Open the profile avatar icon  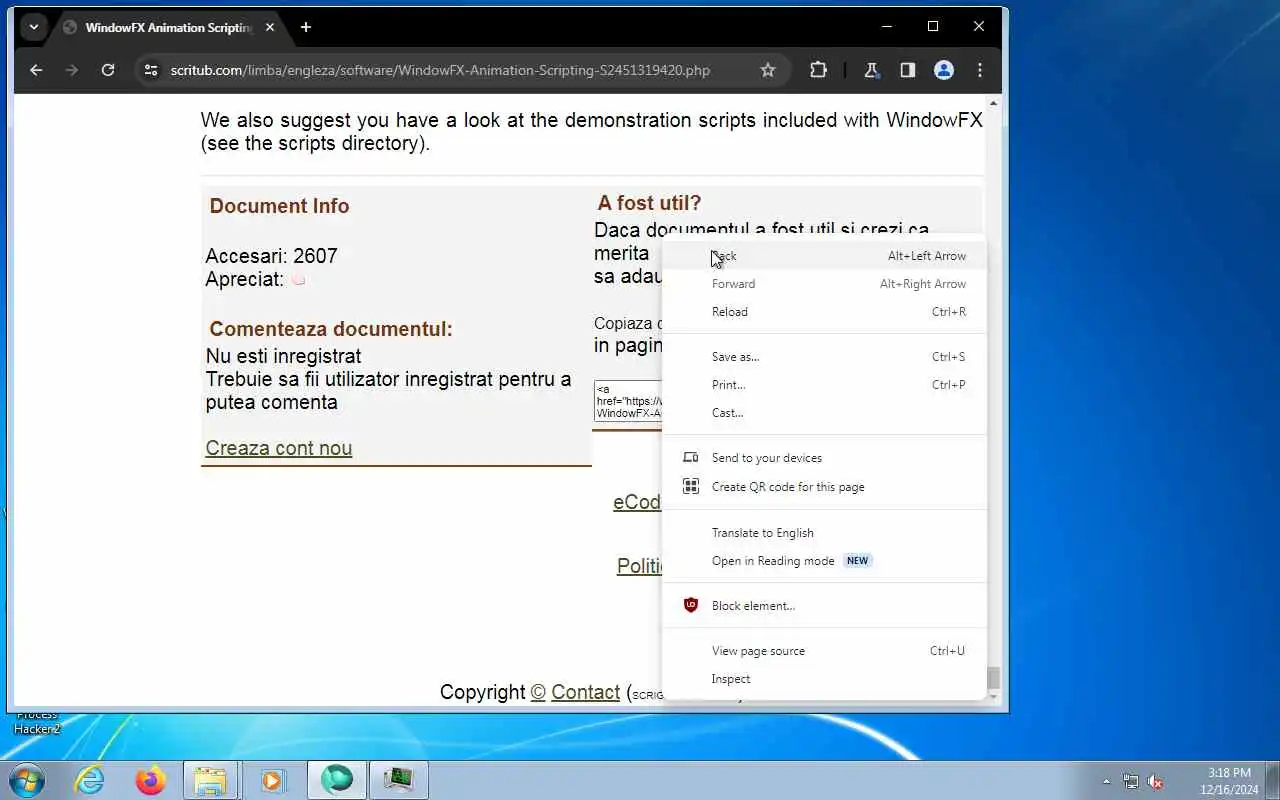point(944,70)
